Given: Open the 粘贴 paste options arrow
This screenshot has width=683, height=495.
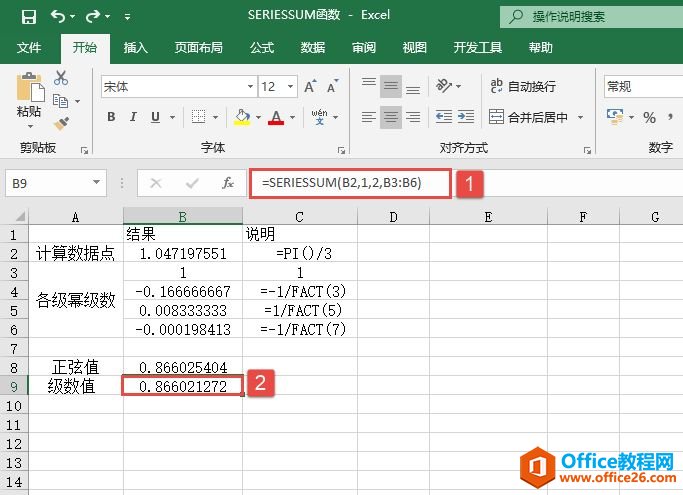Looking at the screenshot, I should click(30, 127).
